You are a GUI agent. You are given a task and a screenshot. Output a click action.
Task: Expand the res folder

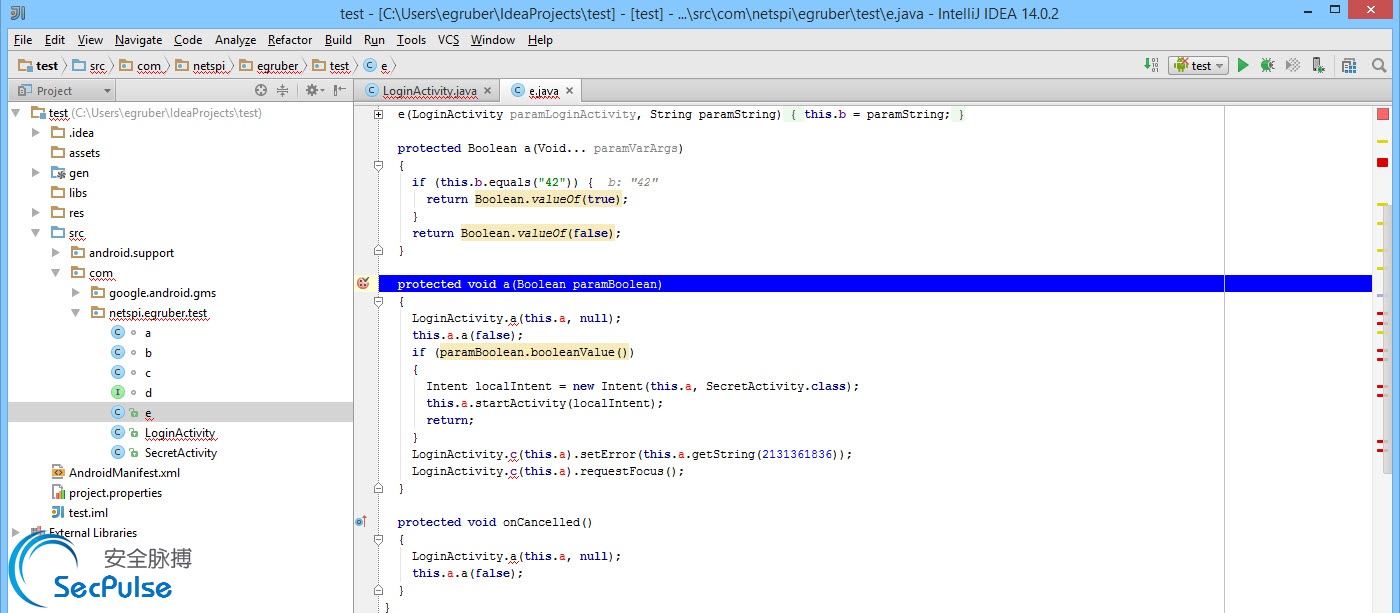click(36, 213)
